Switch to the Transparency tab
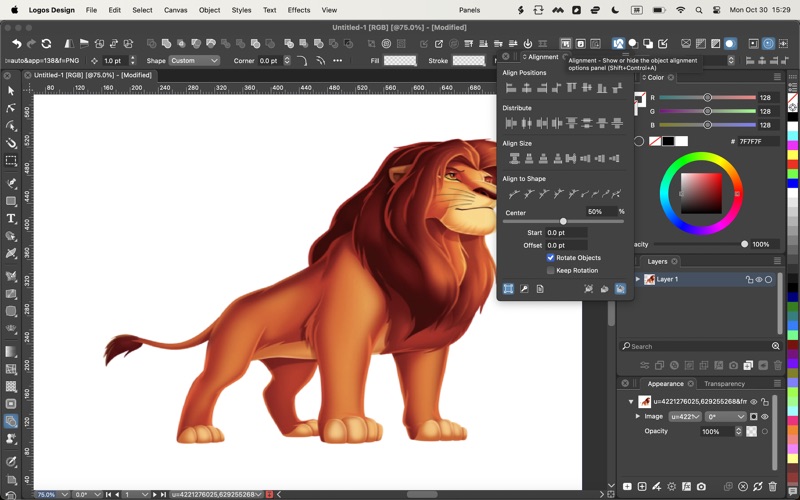This screenshot has height=500, width=800. [724, 384]
